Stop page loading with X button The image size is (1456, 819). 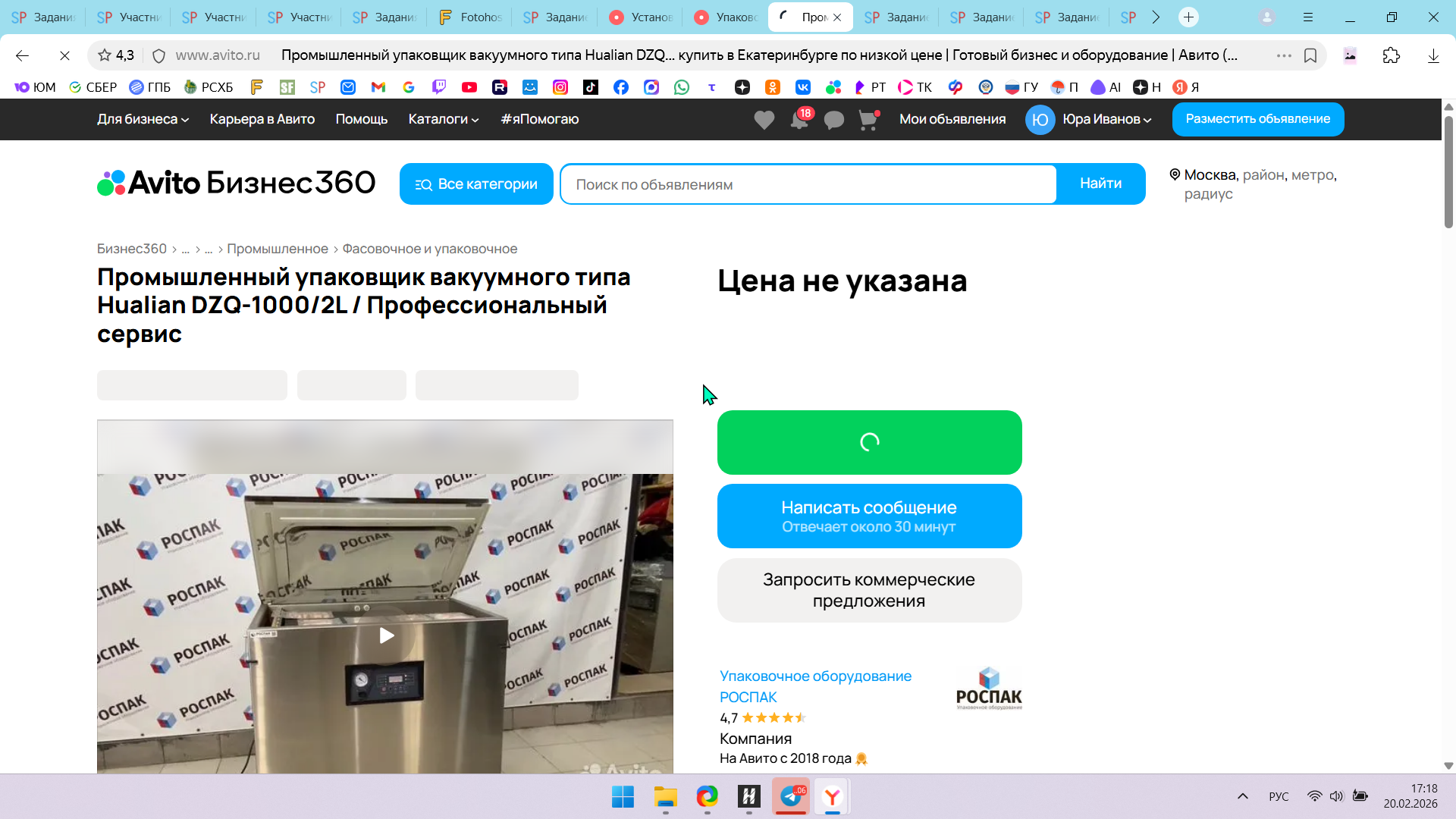pos(64,55)
